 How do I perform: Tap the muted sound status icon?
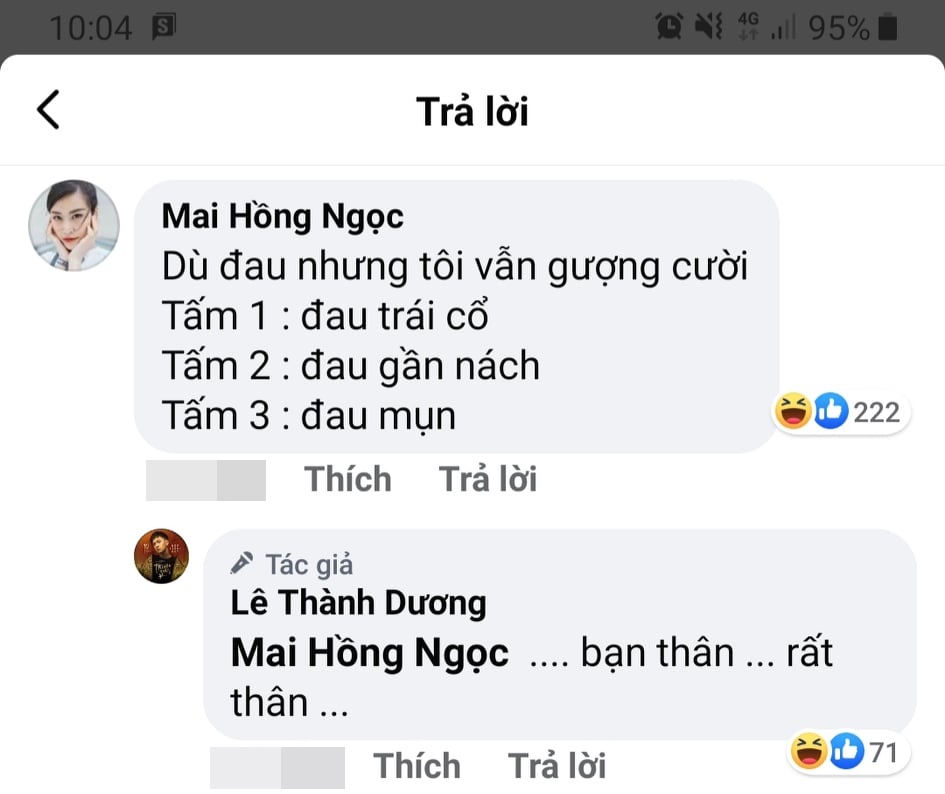click(708, 27)
